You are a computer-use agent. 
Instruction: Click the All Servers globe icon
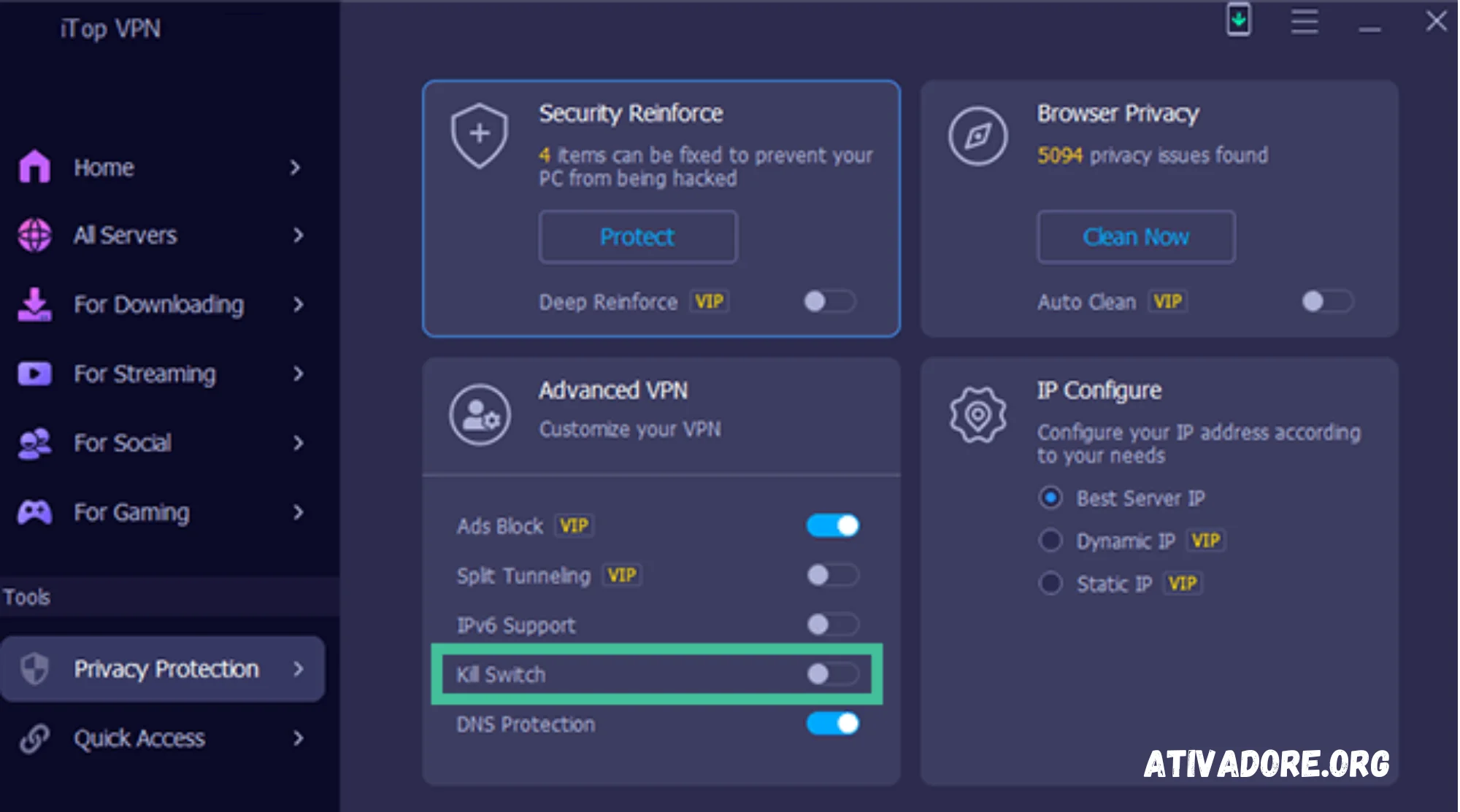pos(34,235)
